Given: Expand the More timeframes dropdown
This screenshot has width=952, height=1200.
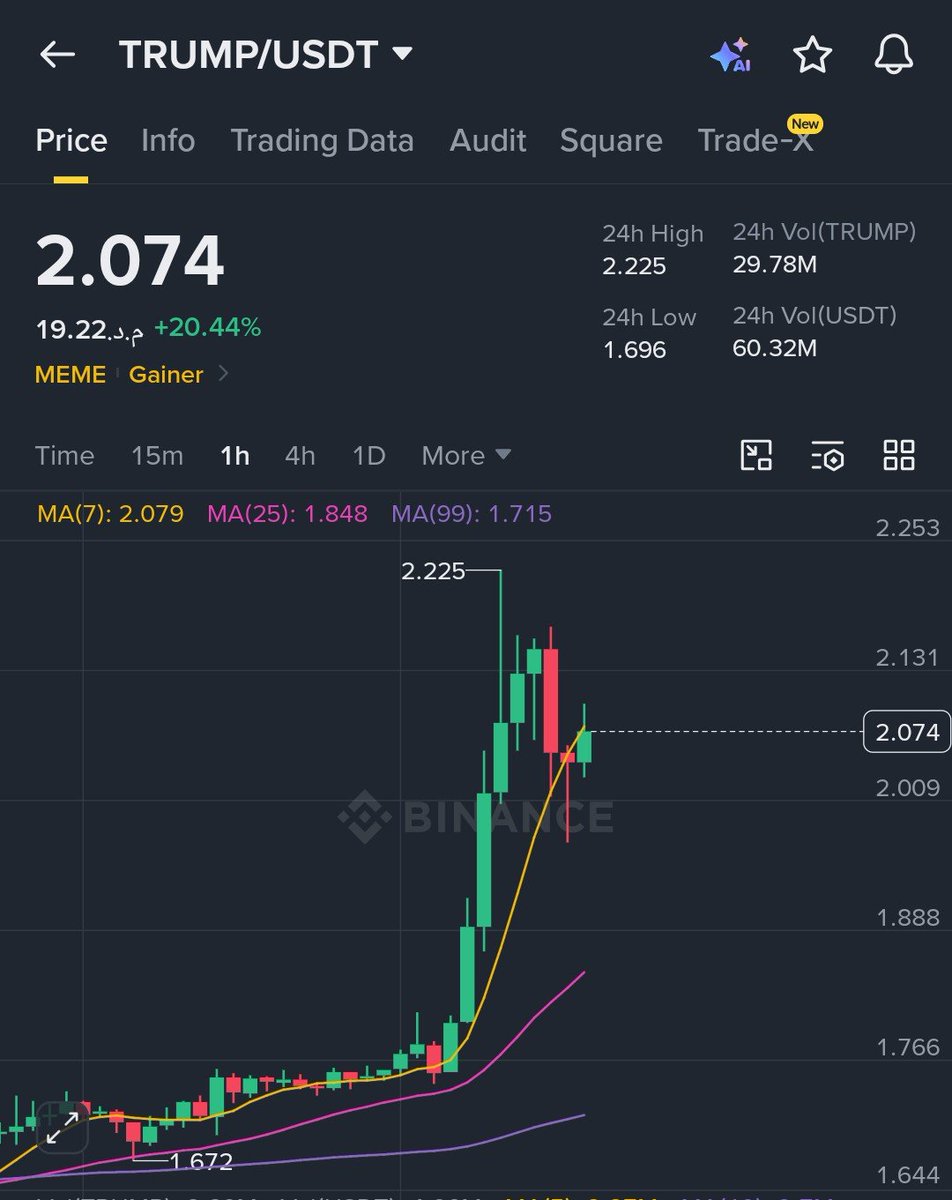Looking at the screenshot, I should pos(466,456).
